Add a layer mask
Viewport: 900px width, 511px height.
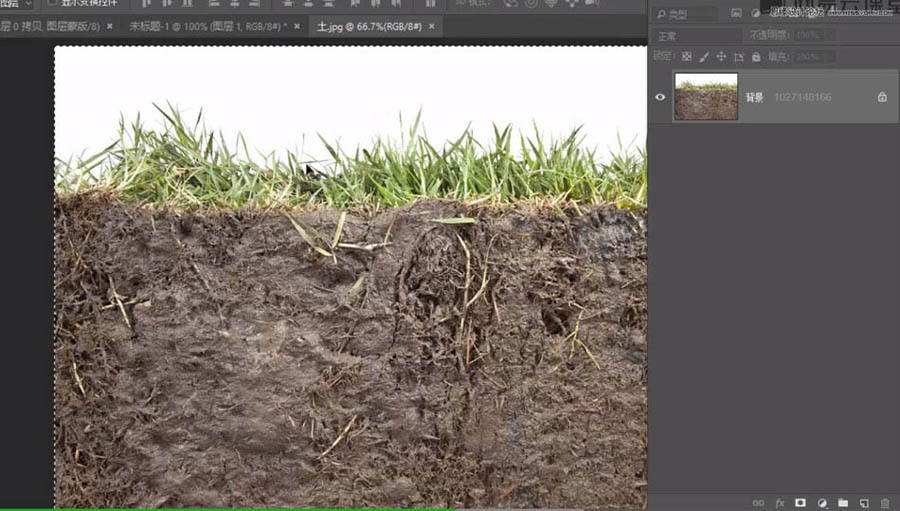point(800,503)
